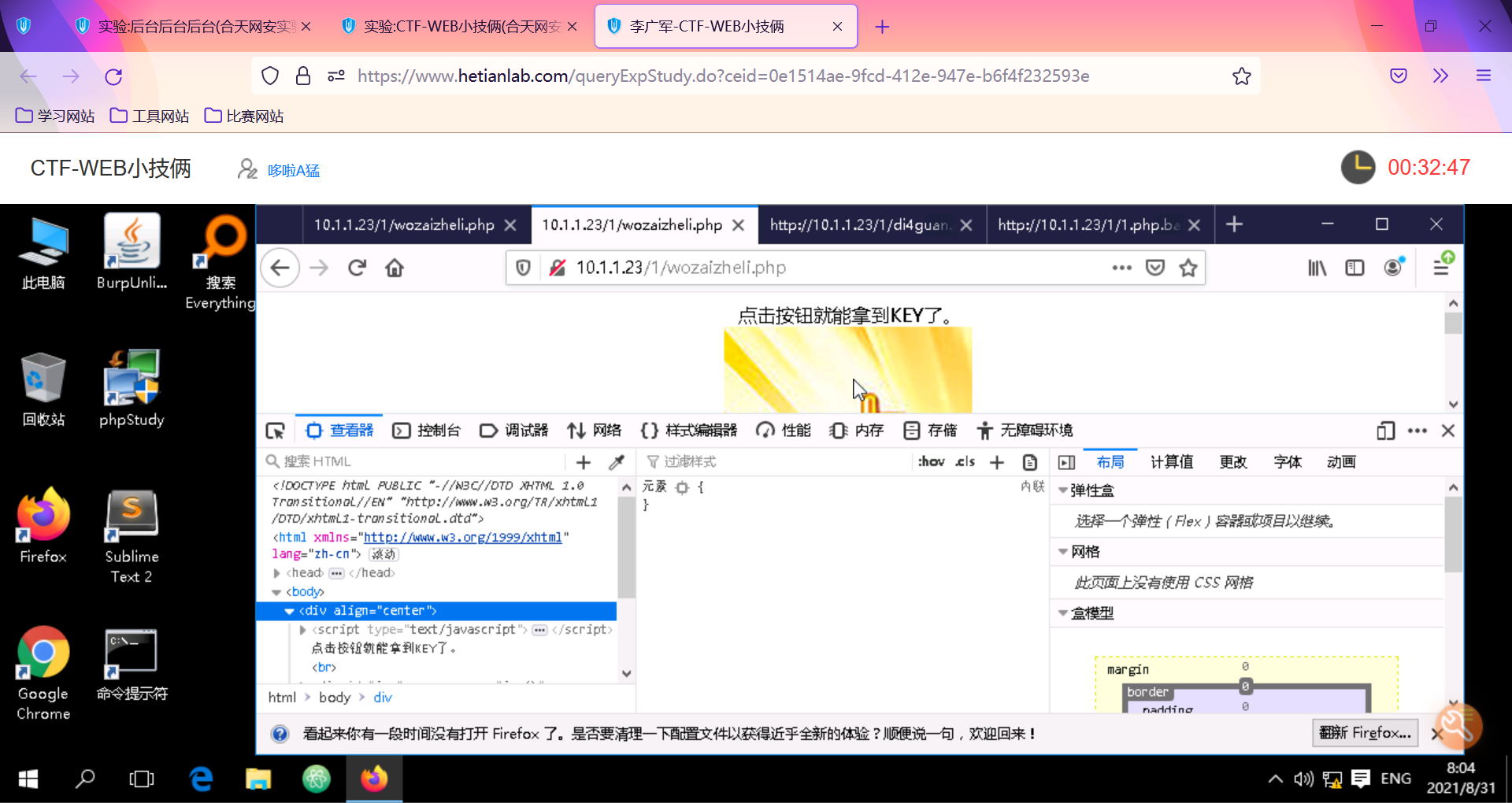Open the BurpUnlimited desktop shortcut
1512x803 pixels.
pyautogui.click(x=132, y=251)
